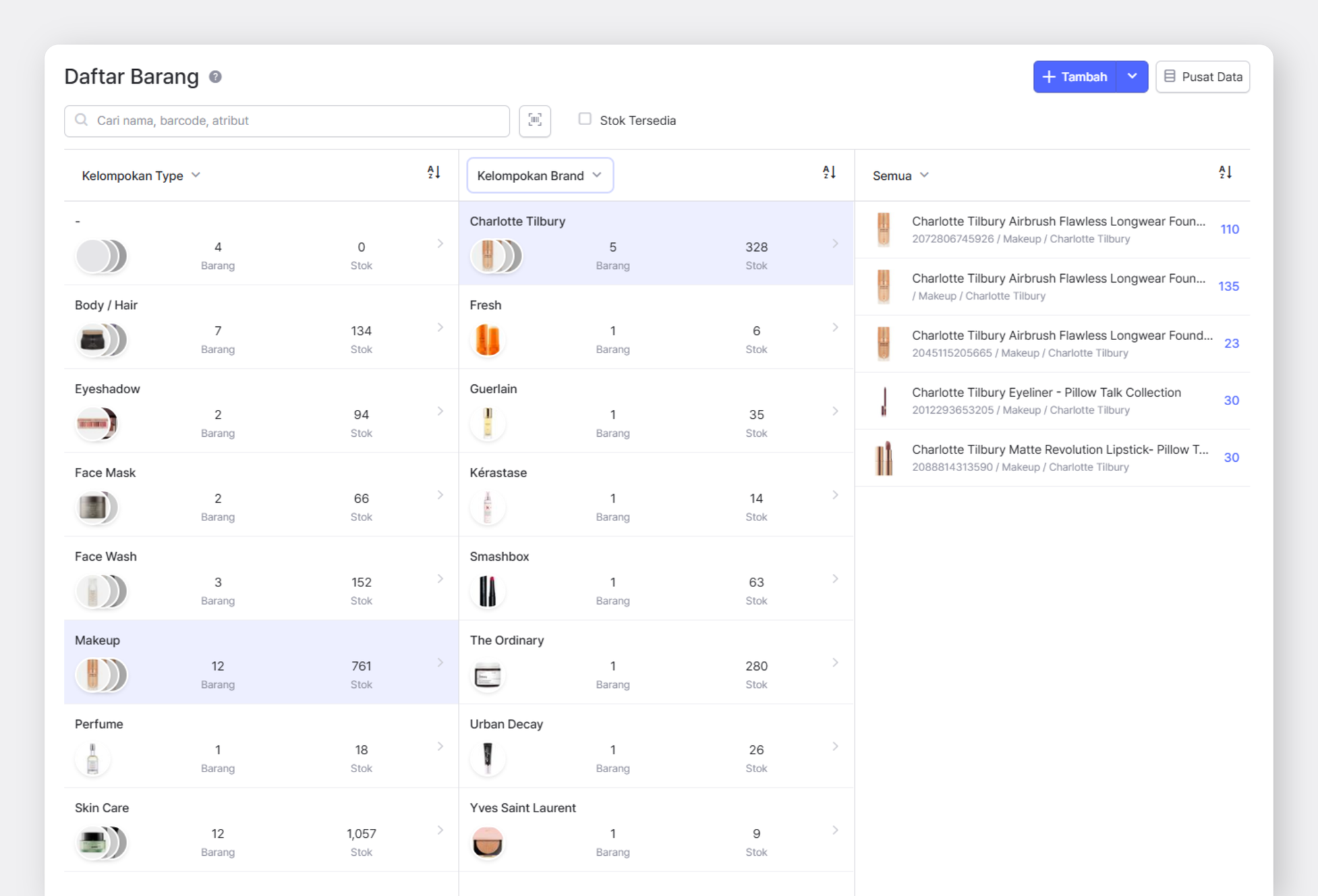Select the The Ordinary brand row
The width and height of the screenshot is (1318, 896).
coord(656,662)
